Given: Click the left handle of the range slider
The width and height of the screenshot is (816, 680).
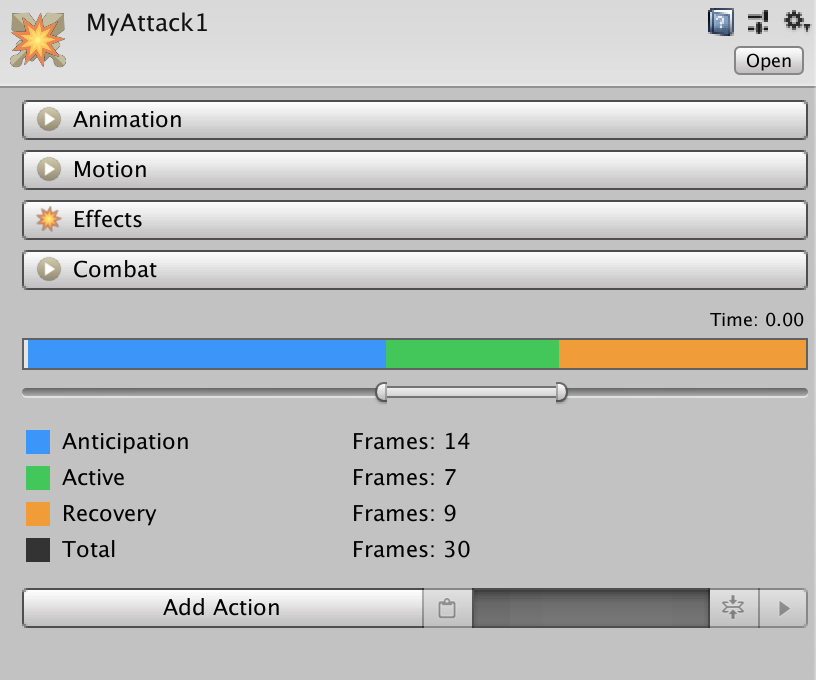Looking at the screenshot, I should tap(381, 392).
